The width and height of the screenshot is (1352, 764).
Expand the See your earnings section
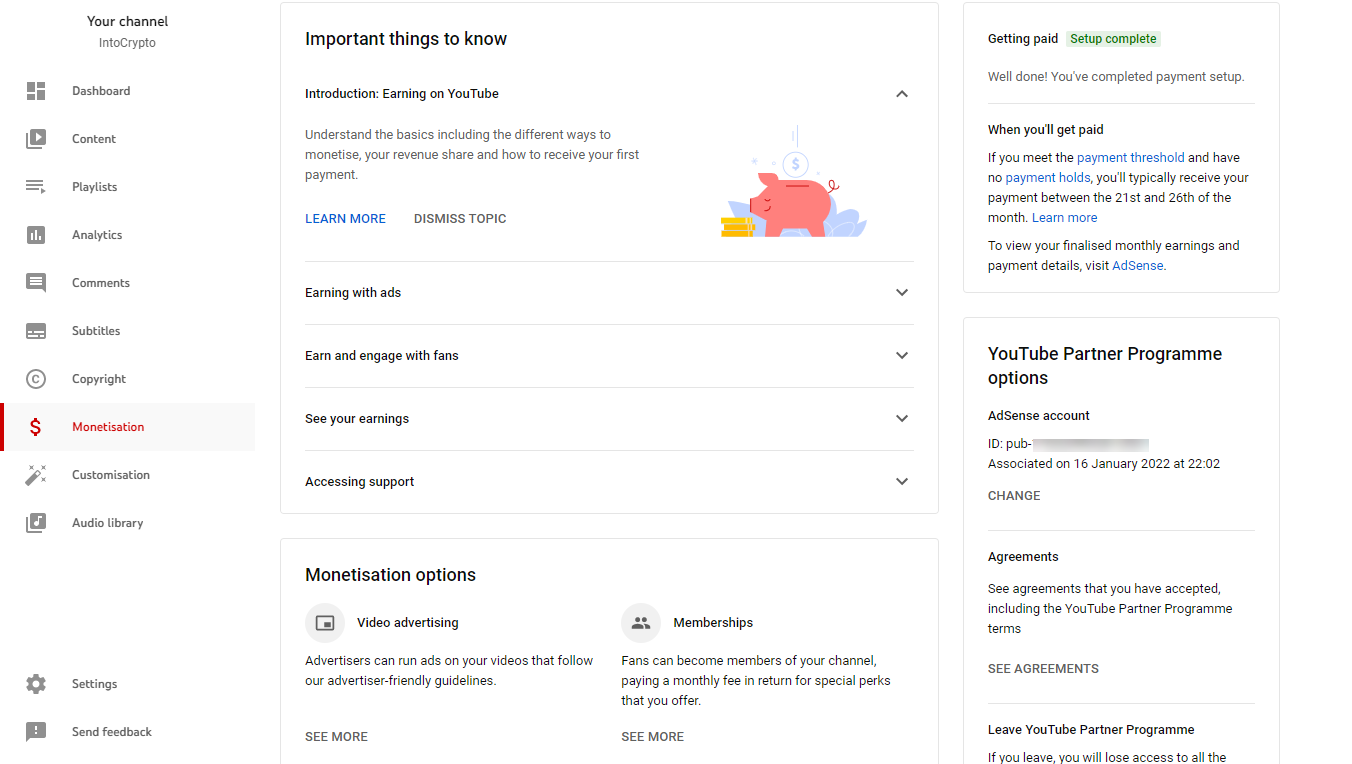pyautogui.click(x=902, y=419)
